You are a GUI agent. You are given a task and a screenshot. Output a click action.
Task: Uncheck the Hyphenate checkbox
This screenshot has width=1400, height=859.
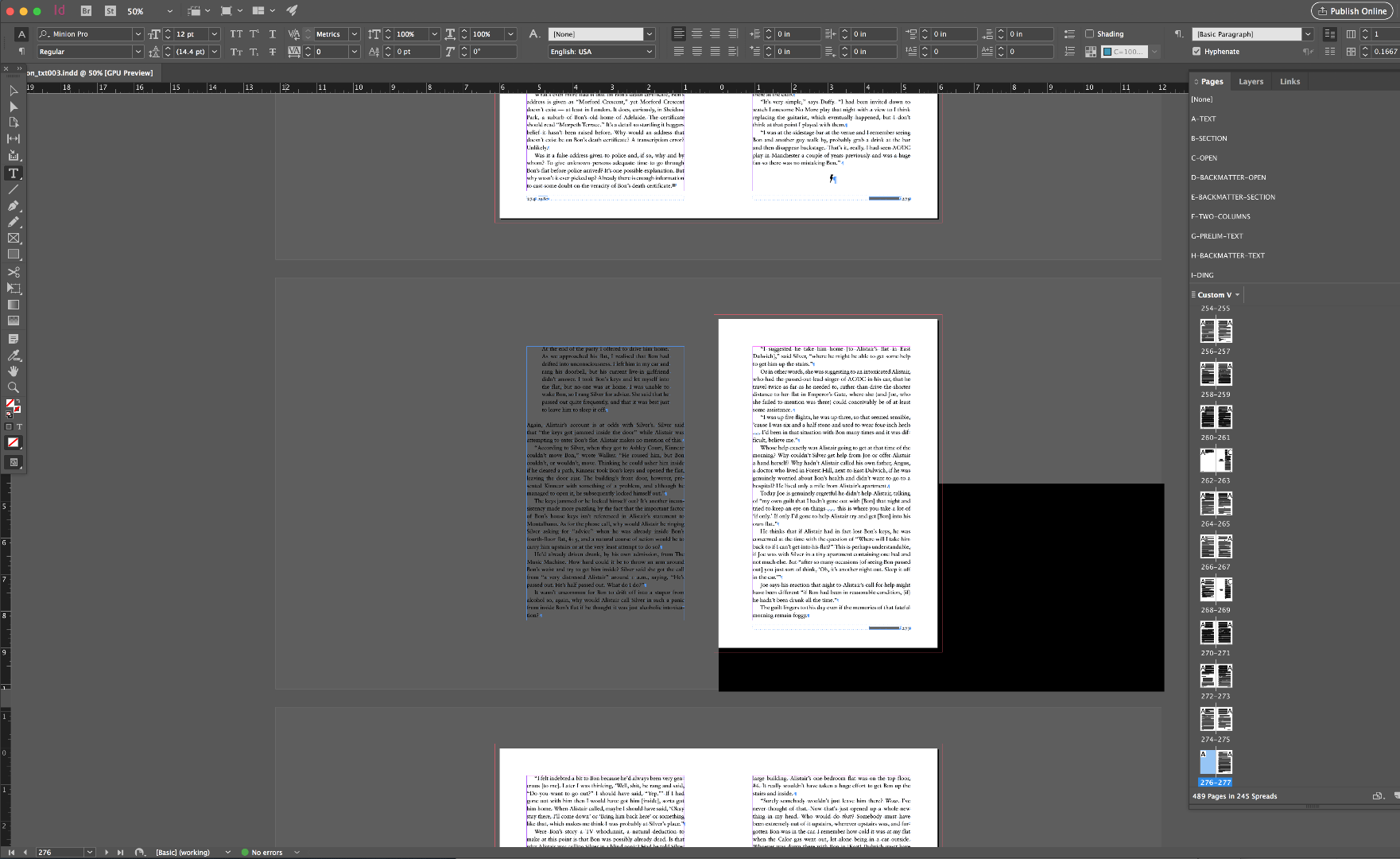(1196, 52)
